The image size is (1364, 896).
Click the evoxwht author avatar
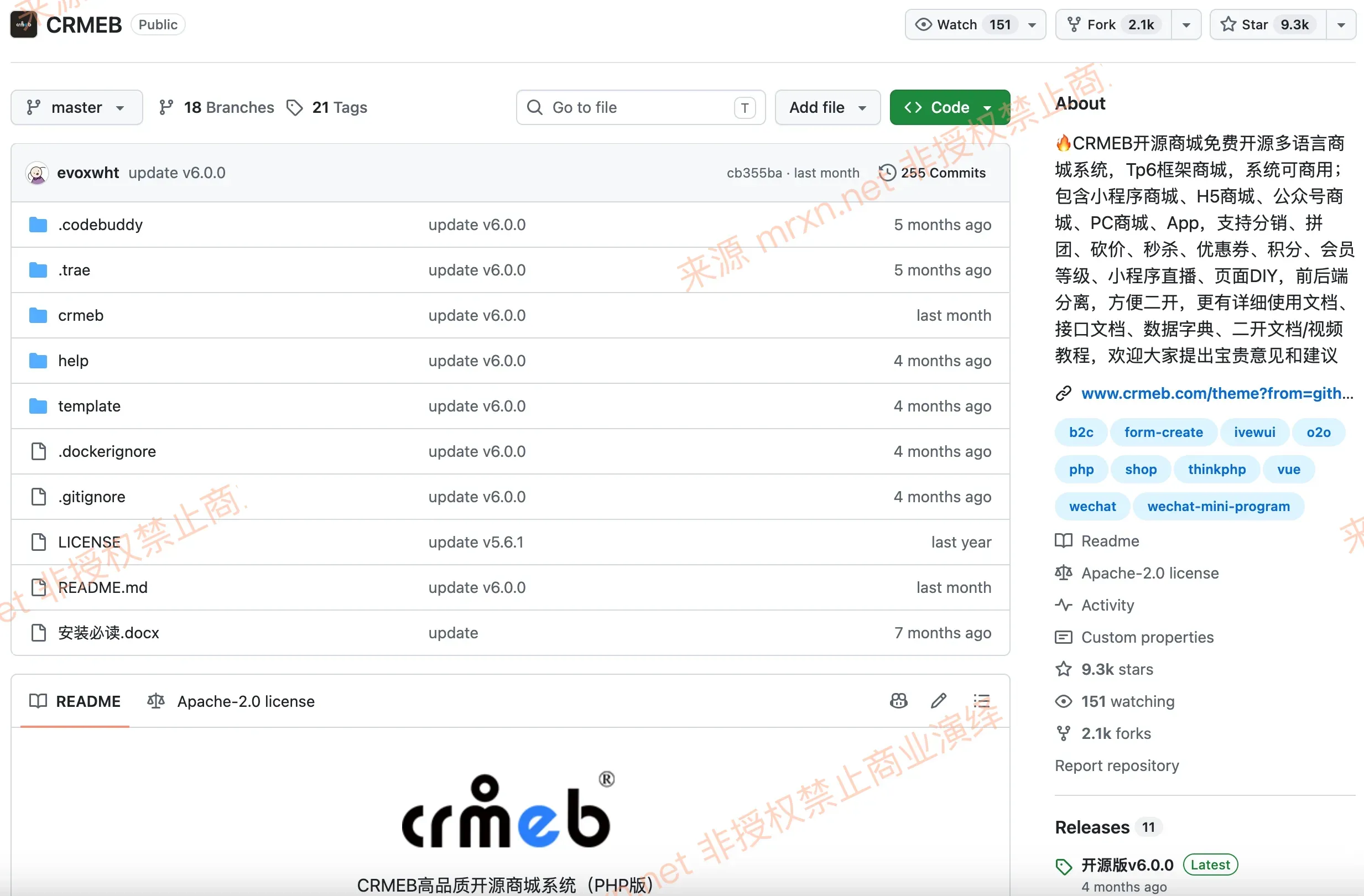click(37, 173)
